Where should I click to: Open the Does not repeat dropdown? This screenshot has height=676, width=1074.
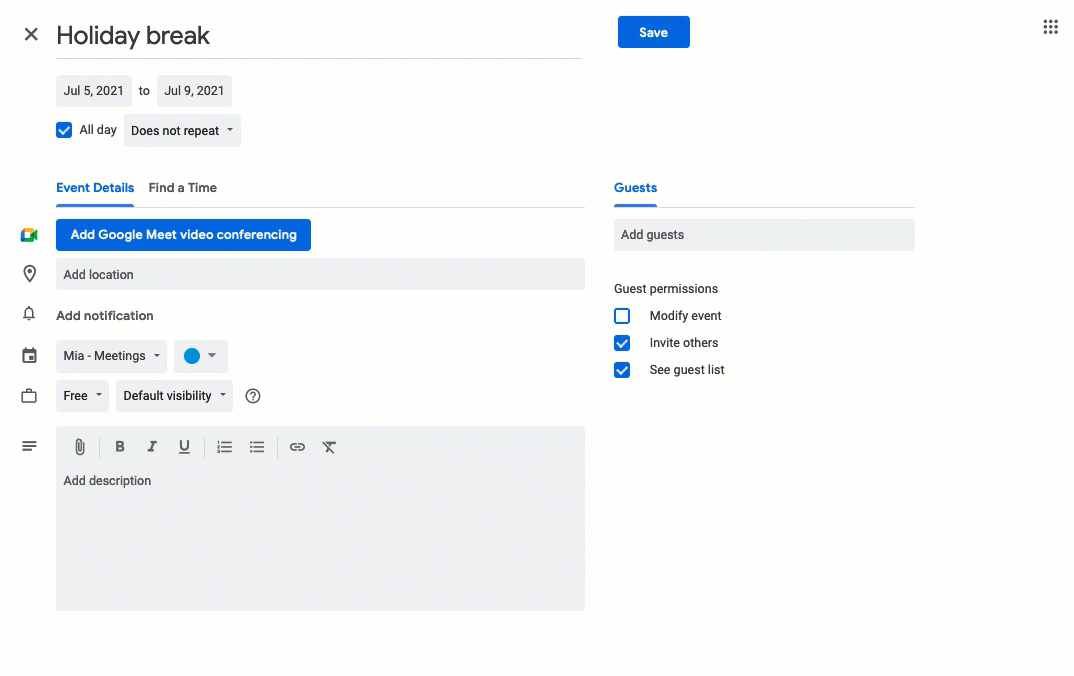(182, 130)
